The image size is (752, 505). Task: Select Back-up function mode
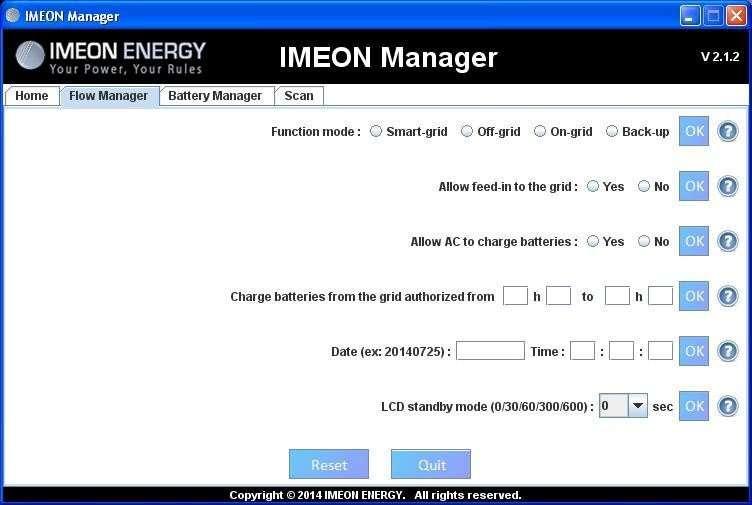[x=612, y=131]
